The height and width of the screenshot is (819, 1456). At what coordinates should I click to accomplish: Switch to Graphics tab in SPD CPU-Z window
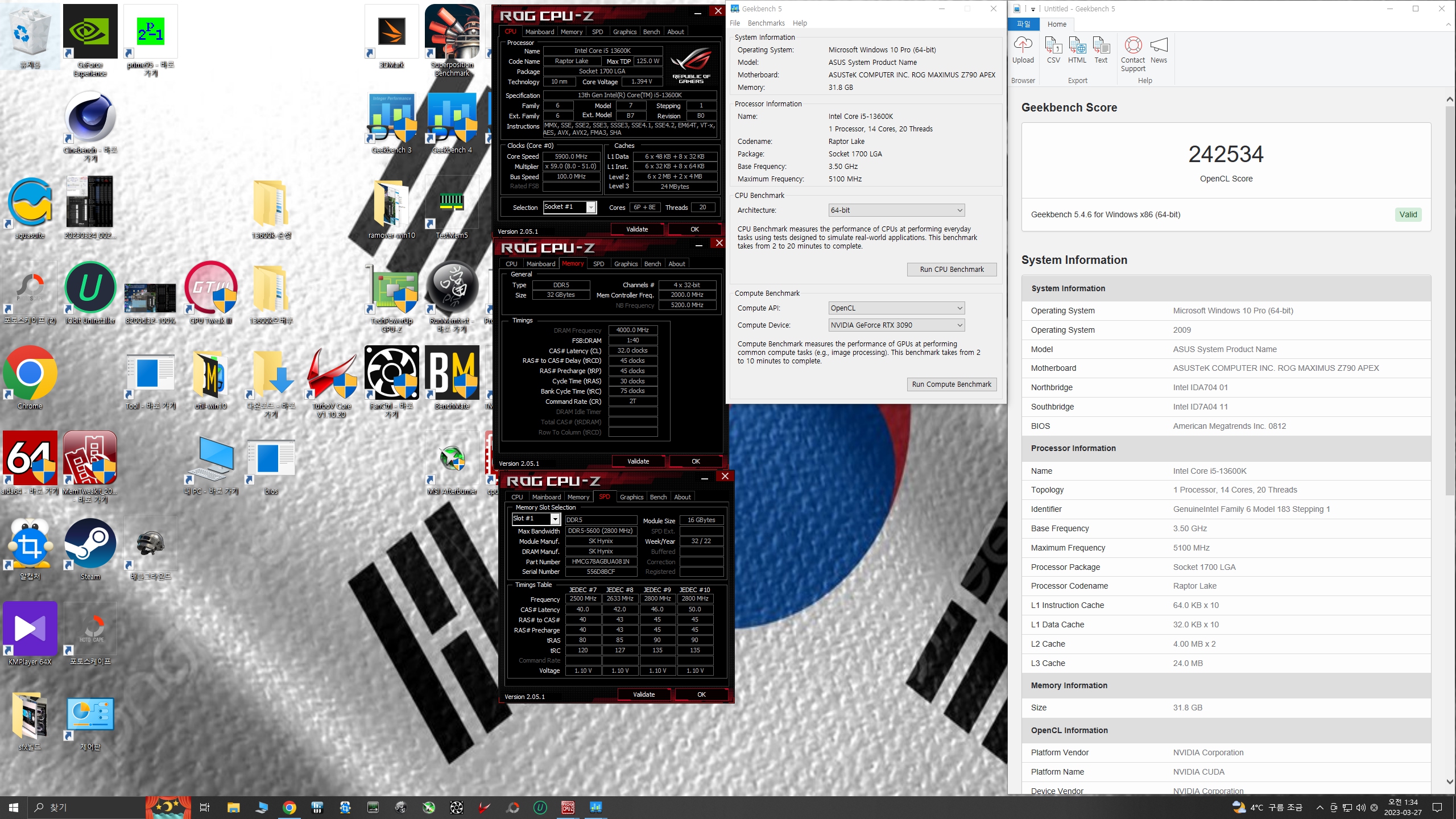pyautogui.click(x=631, y=497)
